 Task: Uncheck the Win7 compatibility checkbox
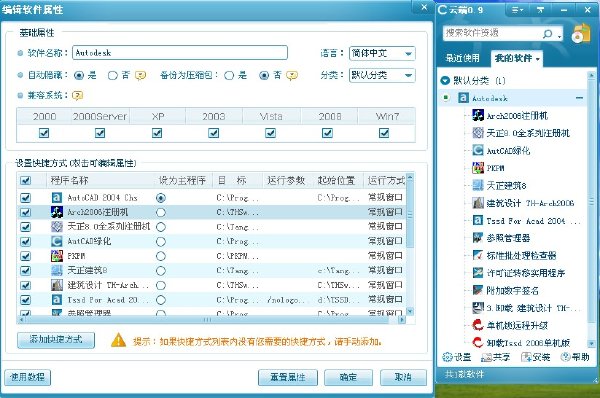pyautogui.click(x=384, y=133)
